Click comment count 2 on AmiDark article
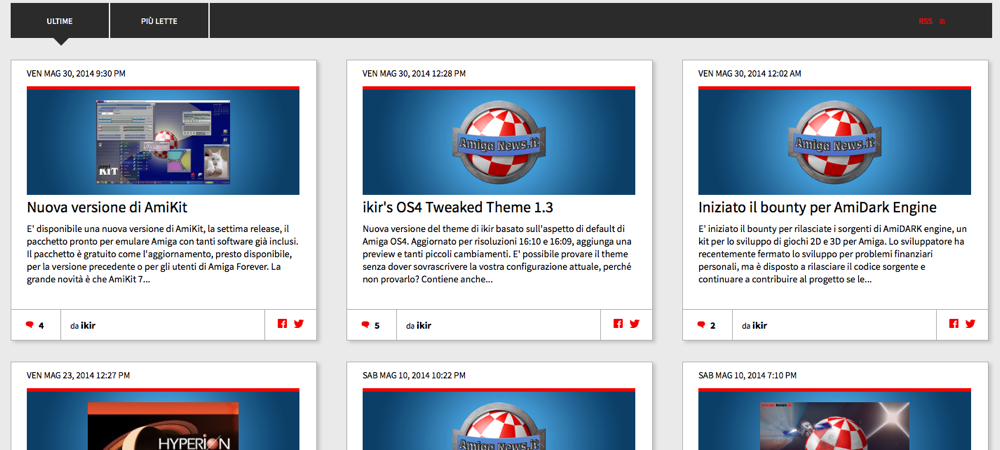Image resolution: width=1000 pixels, height=450 pixels. (x=712, y=326)
